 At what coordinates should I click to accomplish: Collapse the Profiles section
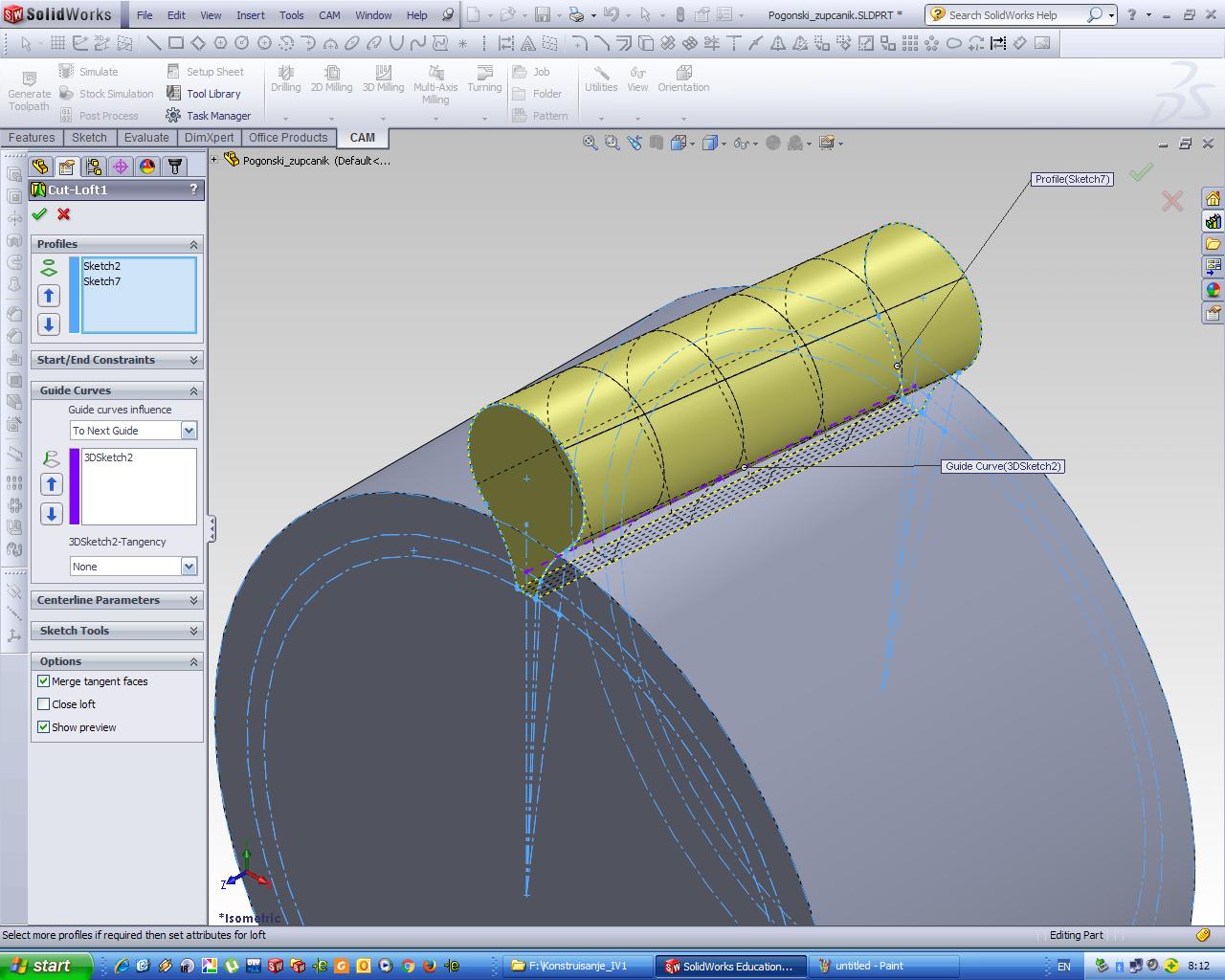(x=193, y=245)
